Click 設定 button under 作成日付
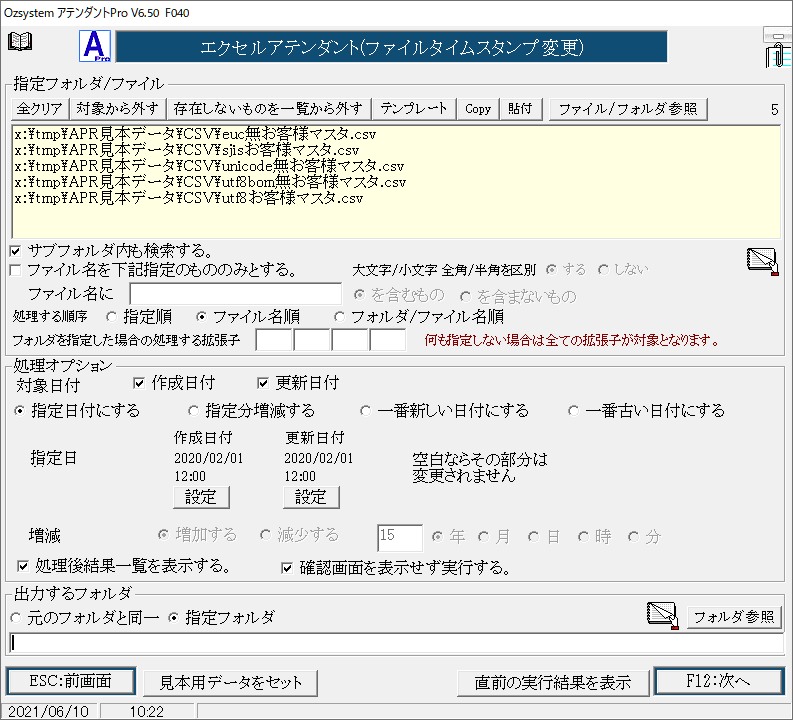793x720 pixels. (201, 498)
